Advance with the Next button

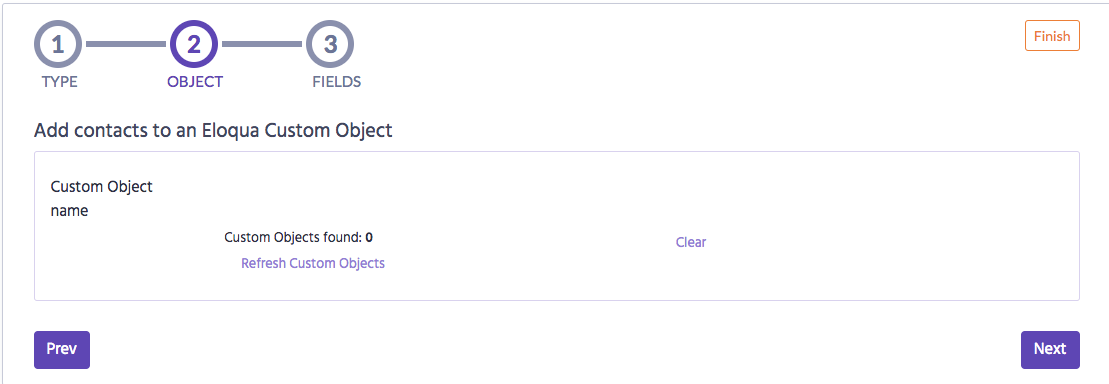(x=1050, y=349)
